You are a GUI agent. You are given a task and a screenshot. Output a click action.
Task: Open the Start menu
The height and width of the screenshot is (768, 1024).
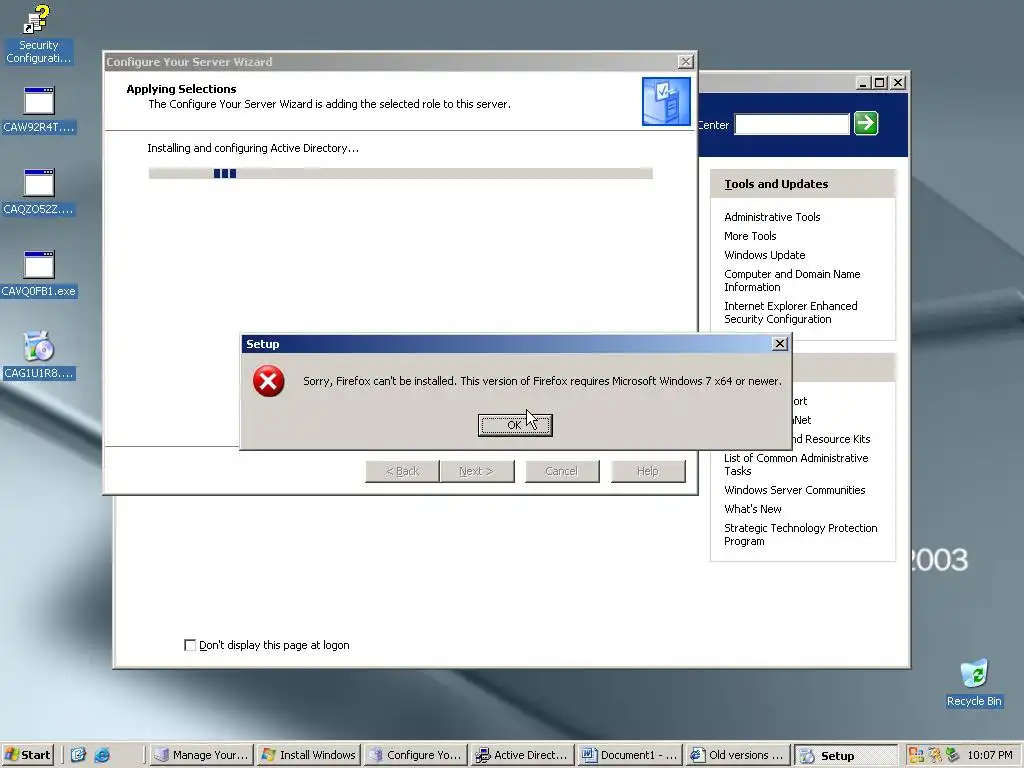pyautogui.click(x=27, y=755)
